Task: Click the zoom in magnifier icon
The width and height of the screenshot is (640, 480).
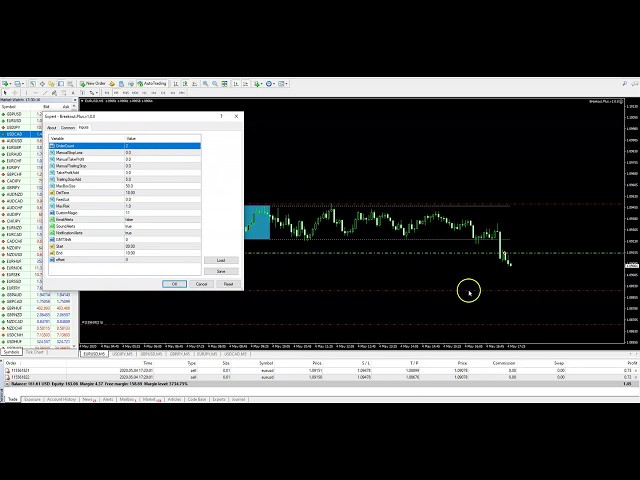Action: pyautogui.click(x=206, y=83)
